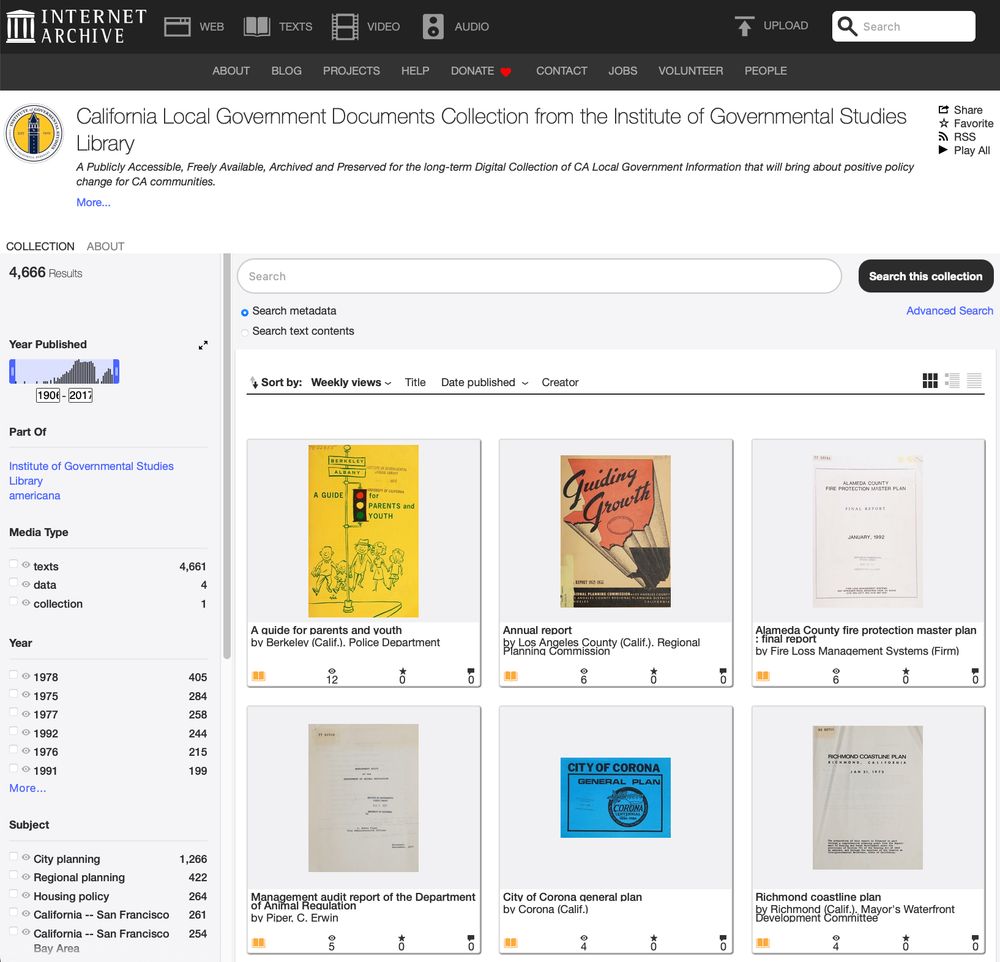
Task: Switch to tile grid view icon
Action: (930, 381)
